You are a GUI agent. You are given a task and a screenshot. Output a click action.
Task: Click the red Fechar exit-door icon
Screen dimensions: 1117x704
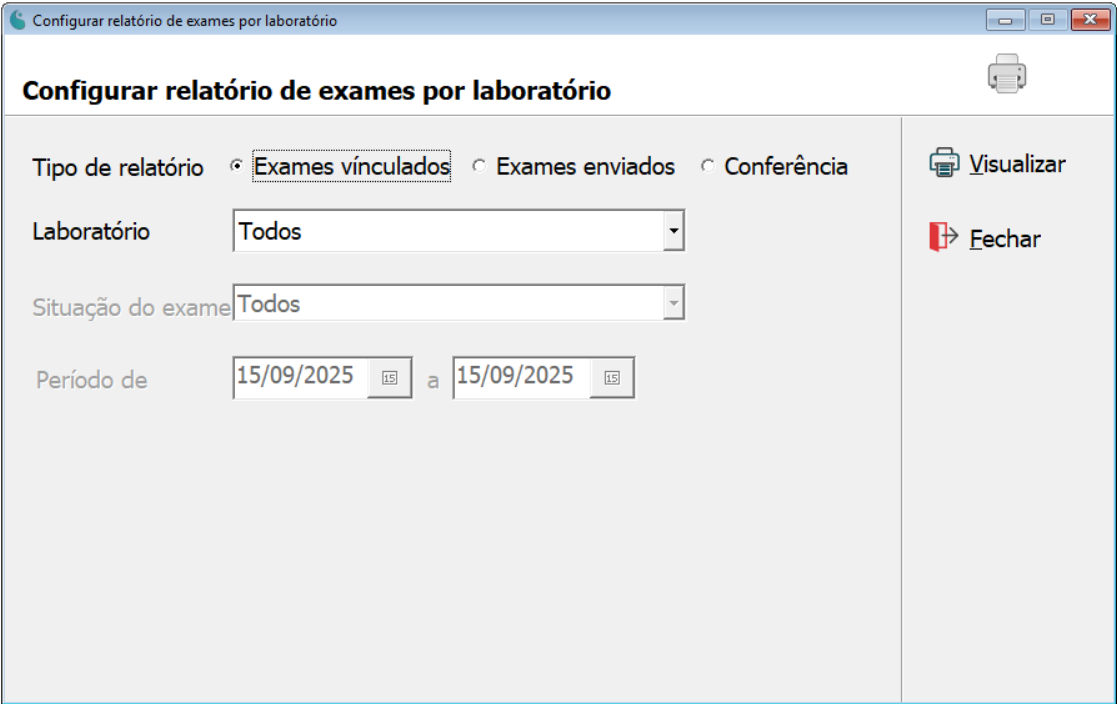click(x=943, y=237)
